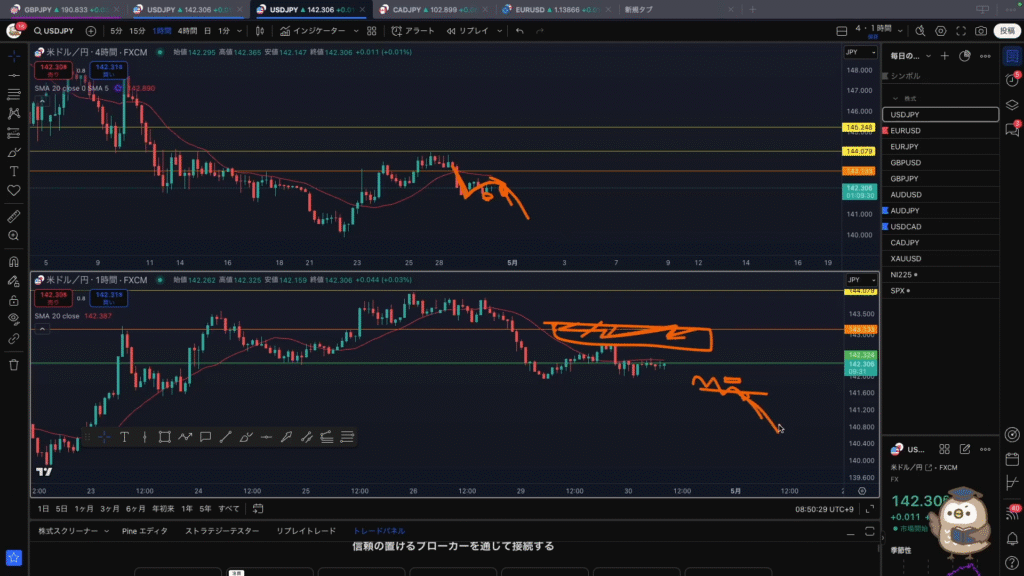The height and width of the screenshot is (576, 1024).
Task: Enter fullscreen mode
Action: [x=961, y=31]
